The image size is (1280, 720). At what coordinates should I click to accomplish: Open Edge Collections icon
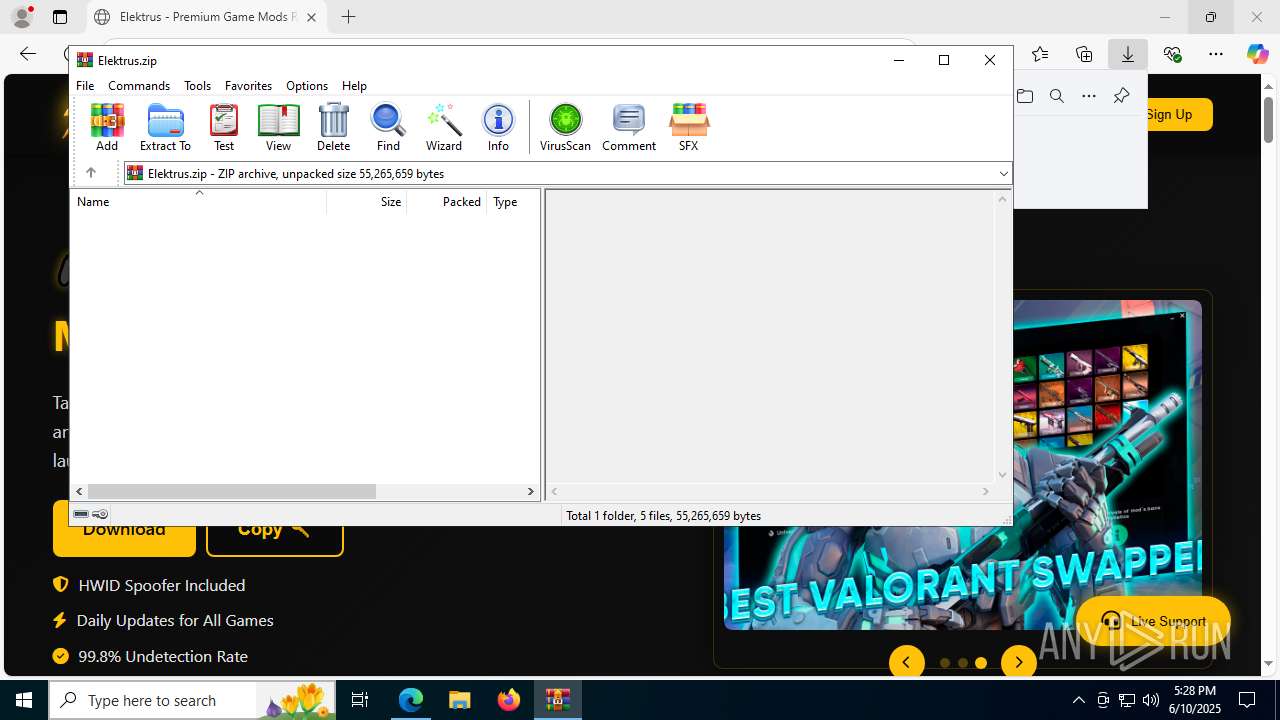[1084, 54]
